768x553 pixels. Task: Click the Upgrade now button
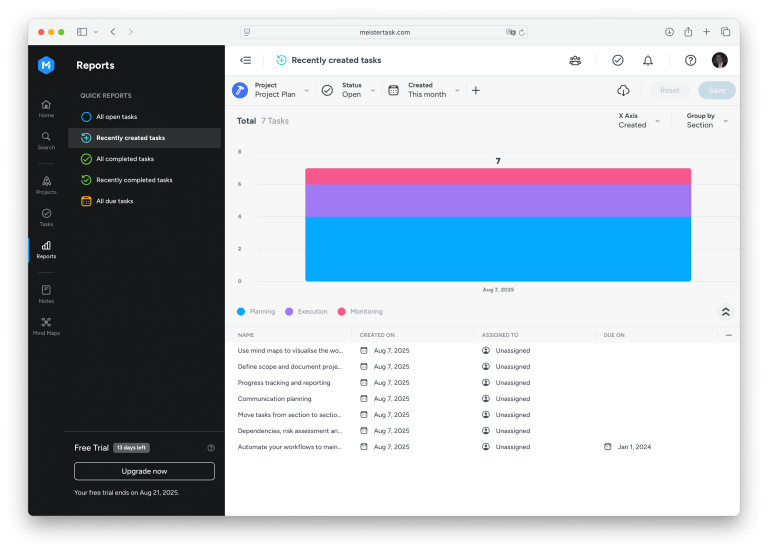pos(144,471)
